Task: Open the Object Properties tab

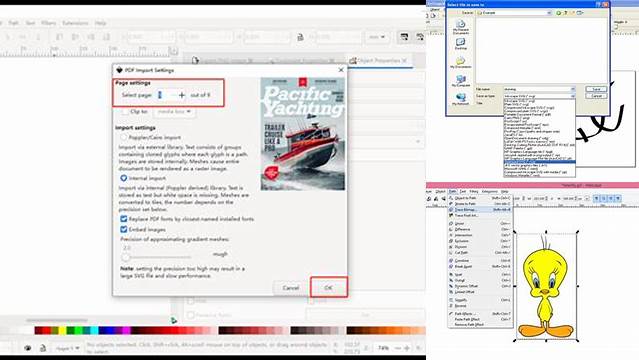Action: coord(378,60)
